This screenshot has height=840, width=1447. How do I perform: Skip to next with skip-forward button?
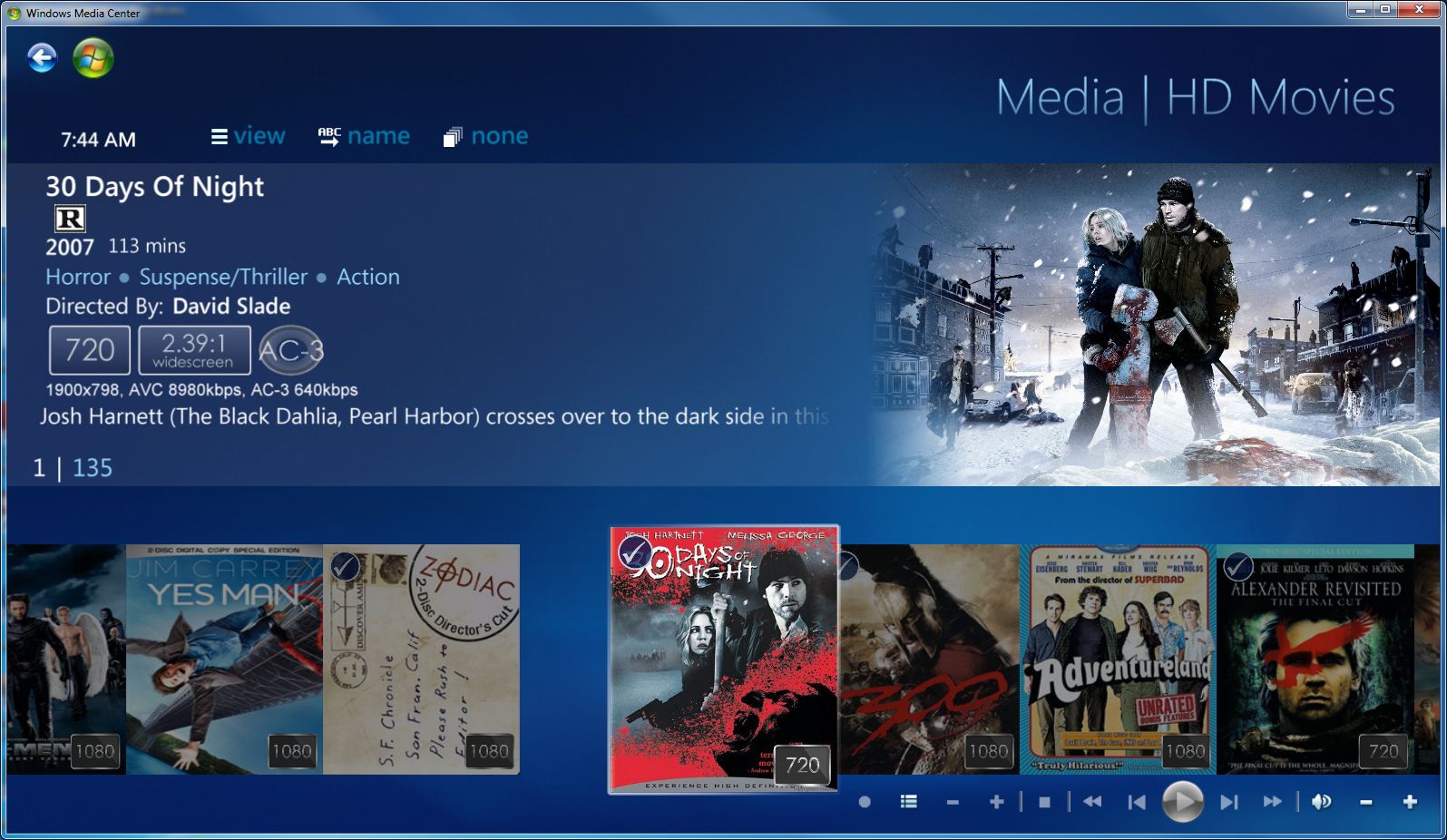(x=1229, y=802)
